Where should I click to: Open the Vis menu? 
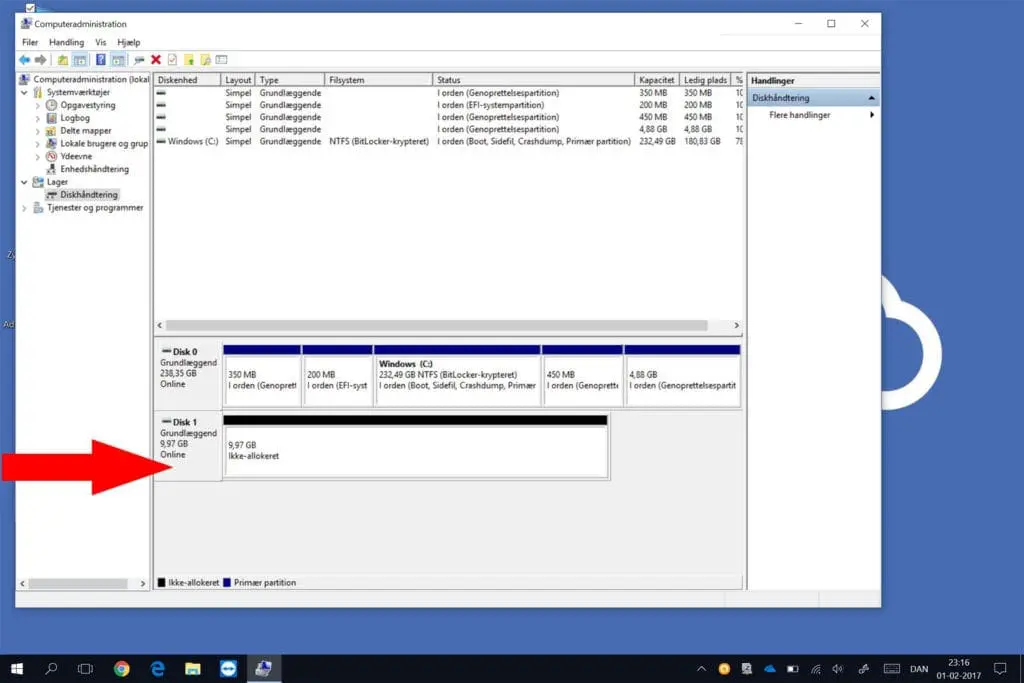tap(101, 43)
